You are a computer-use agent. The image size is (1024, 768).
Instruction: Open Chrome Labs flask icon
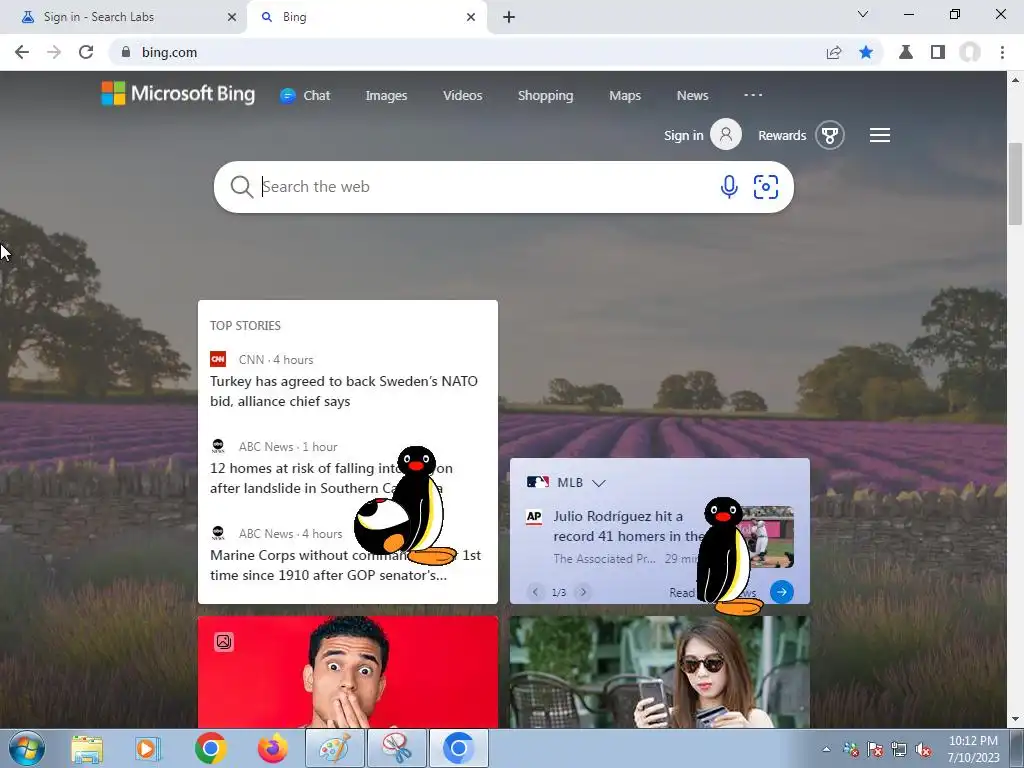[x=905, y=52]
